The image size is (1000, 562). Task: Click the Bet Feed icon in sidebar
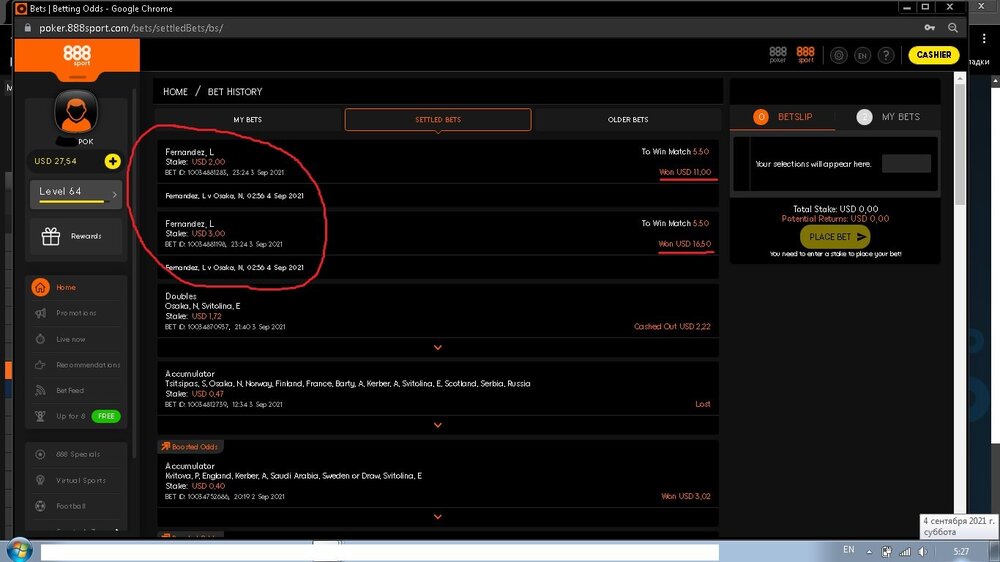pos(41,391)
